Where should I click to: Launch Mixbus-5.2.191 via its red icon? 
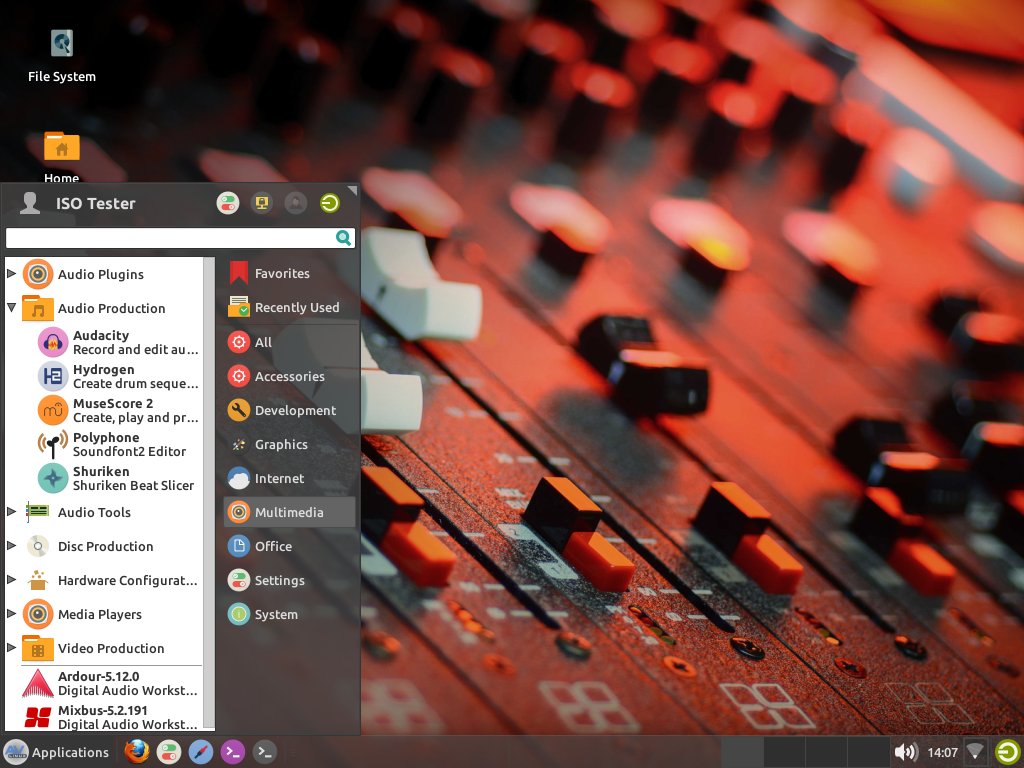(38, 717)
